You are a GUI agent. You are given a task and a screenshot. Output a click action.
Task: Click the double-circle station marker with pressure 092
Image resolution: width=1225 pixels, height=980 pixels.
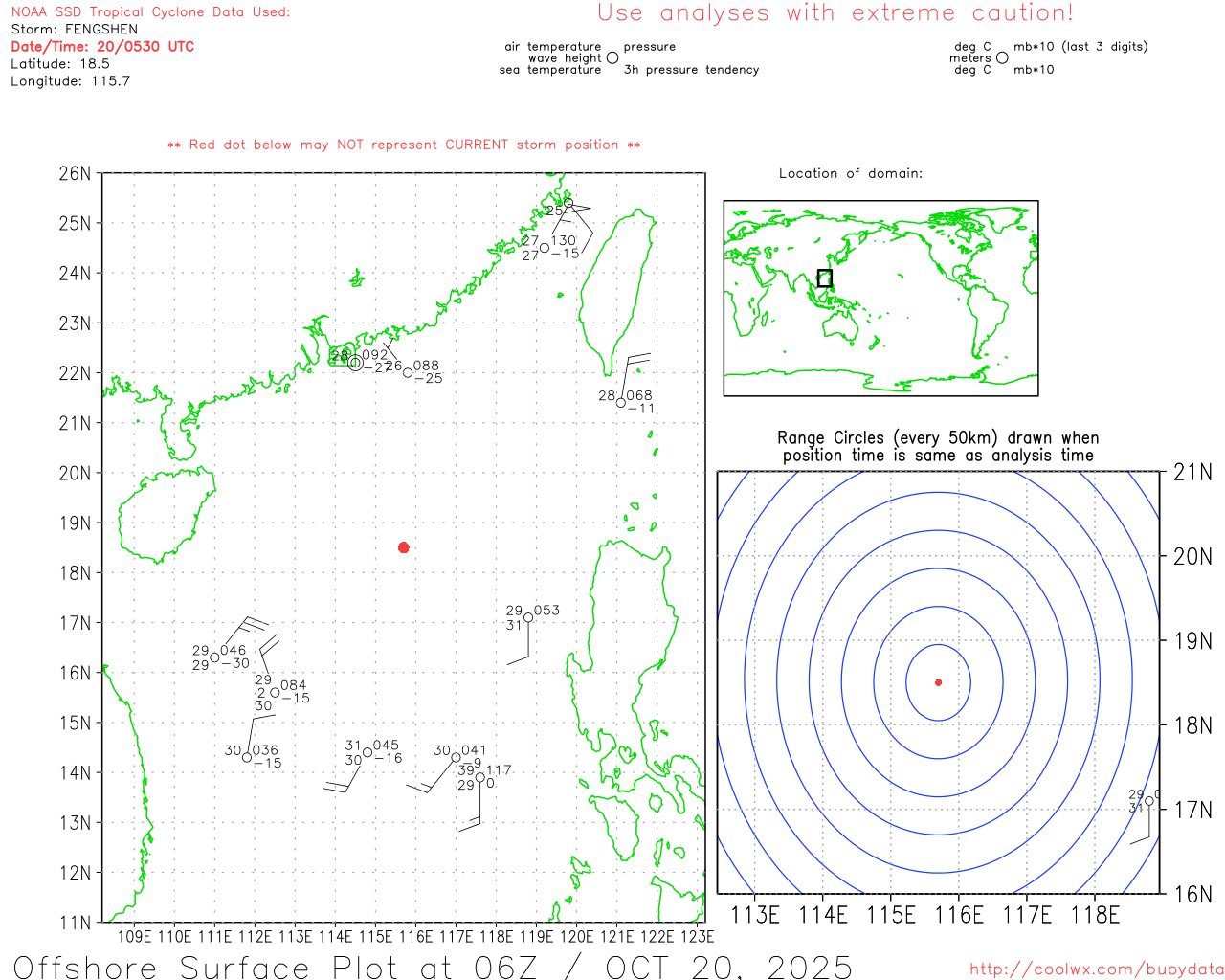point(355,363)
